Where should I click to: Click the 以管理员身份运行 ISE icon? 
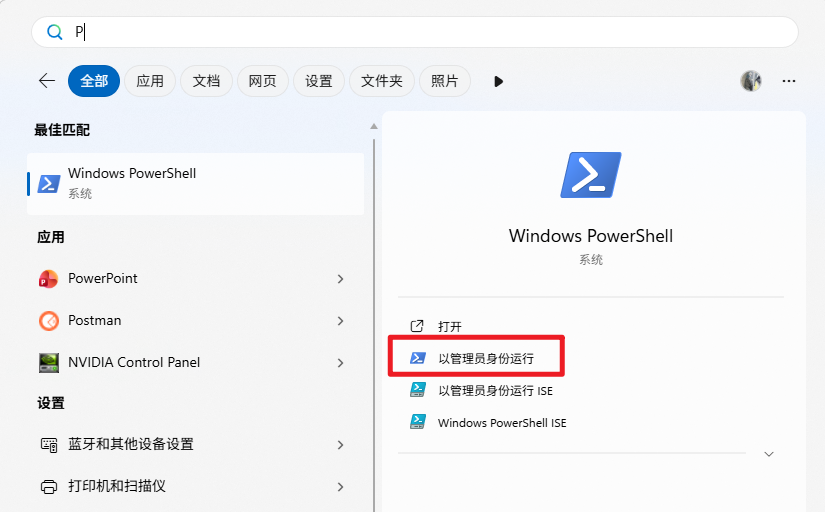pyautogui.click(x=418, y=390)
